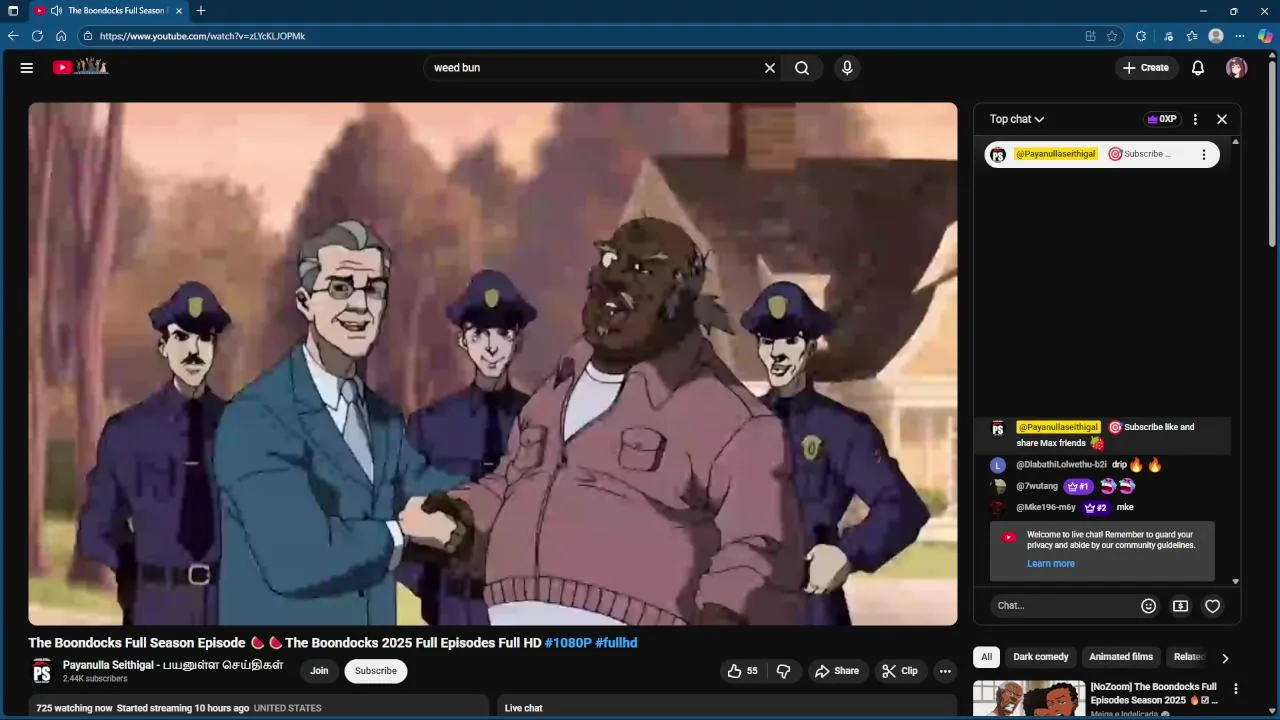Click the chat panel scrollbar down arrow
This screenshot has height=720, width=1280.
[1236, 581]
